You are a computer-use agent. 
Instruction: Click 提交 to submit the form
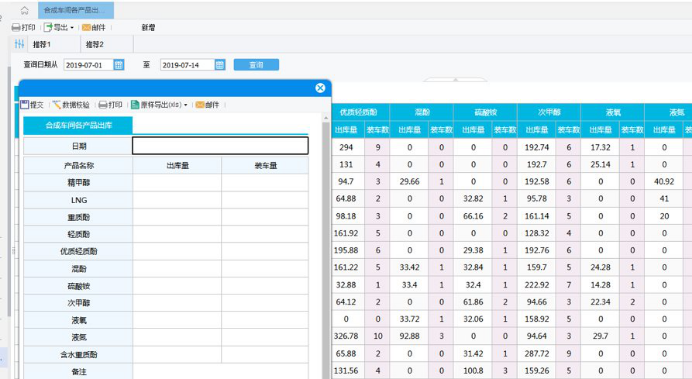coord(32,105)
